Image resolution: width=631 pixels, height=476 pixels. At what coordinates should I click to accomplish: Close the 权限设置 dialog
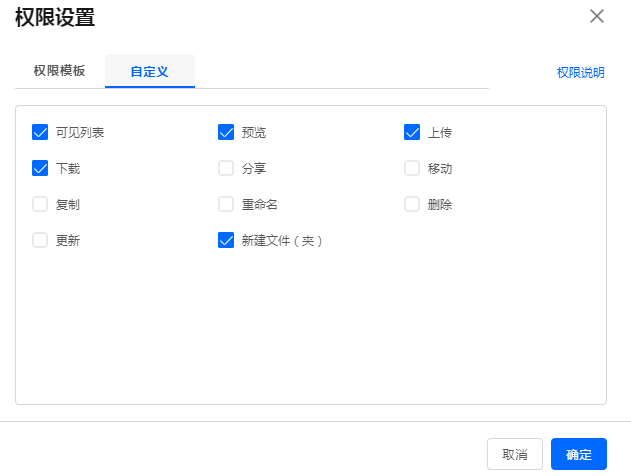(597, 16)
